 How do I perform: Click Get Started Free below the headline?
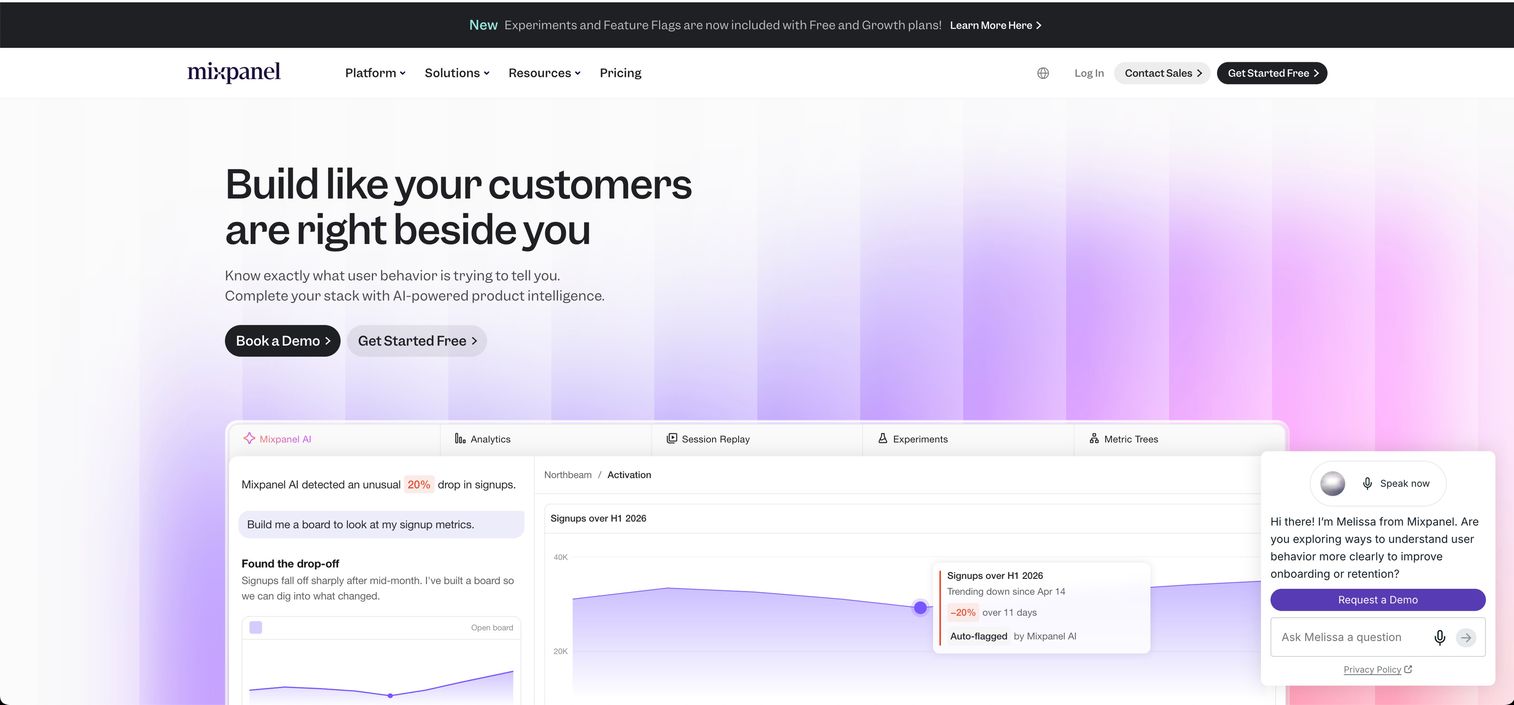pyautogui.click(x=417, y=341)
